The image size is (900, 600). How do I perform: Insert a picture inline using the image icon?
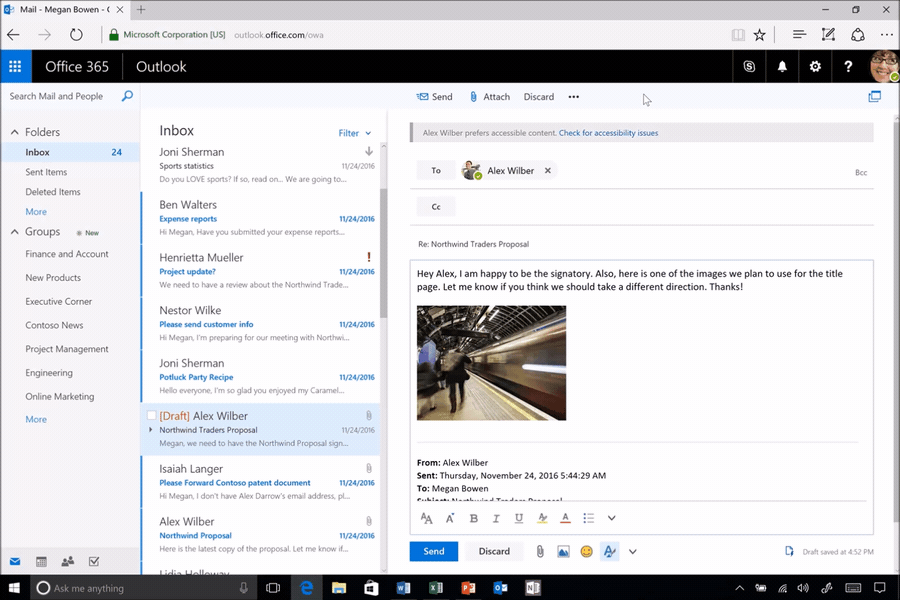[x=563, y=551]
